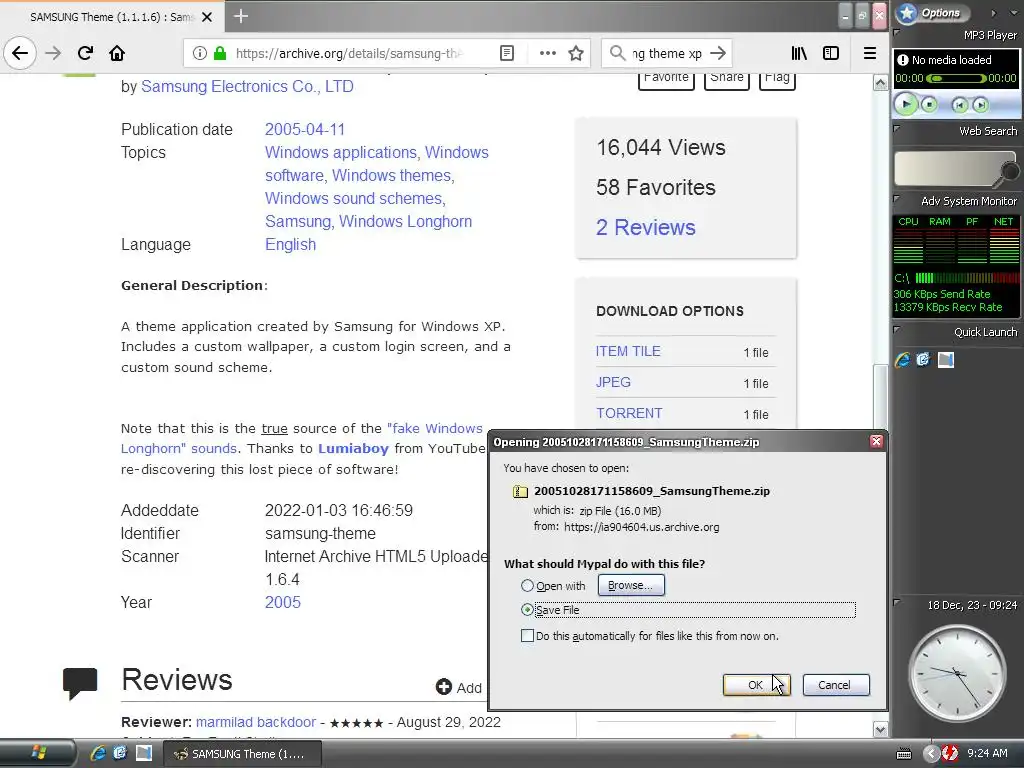Click the archive.org URL address field
Viewport: 1024px width, 768px height.
pyautogui.click(x=347, y=53)
